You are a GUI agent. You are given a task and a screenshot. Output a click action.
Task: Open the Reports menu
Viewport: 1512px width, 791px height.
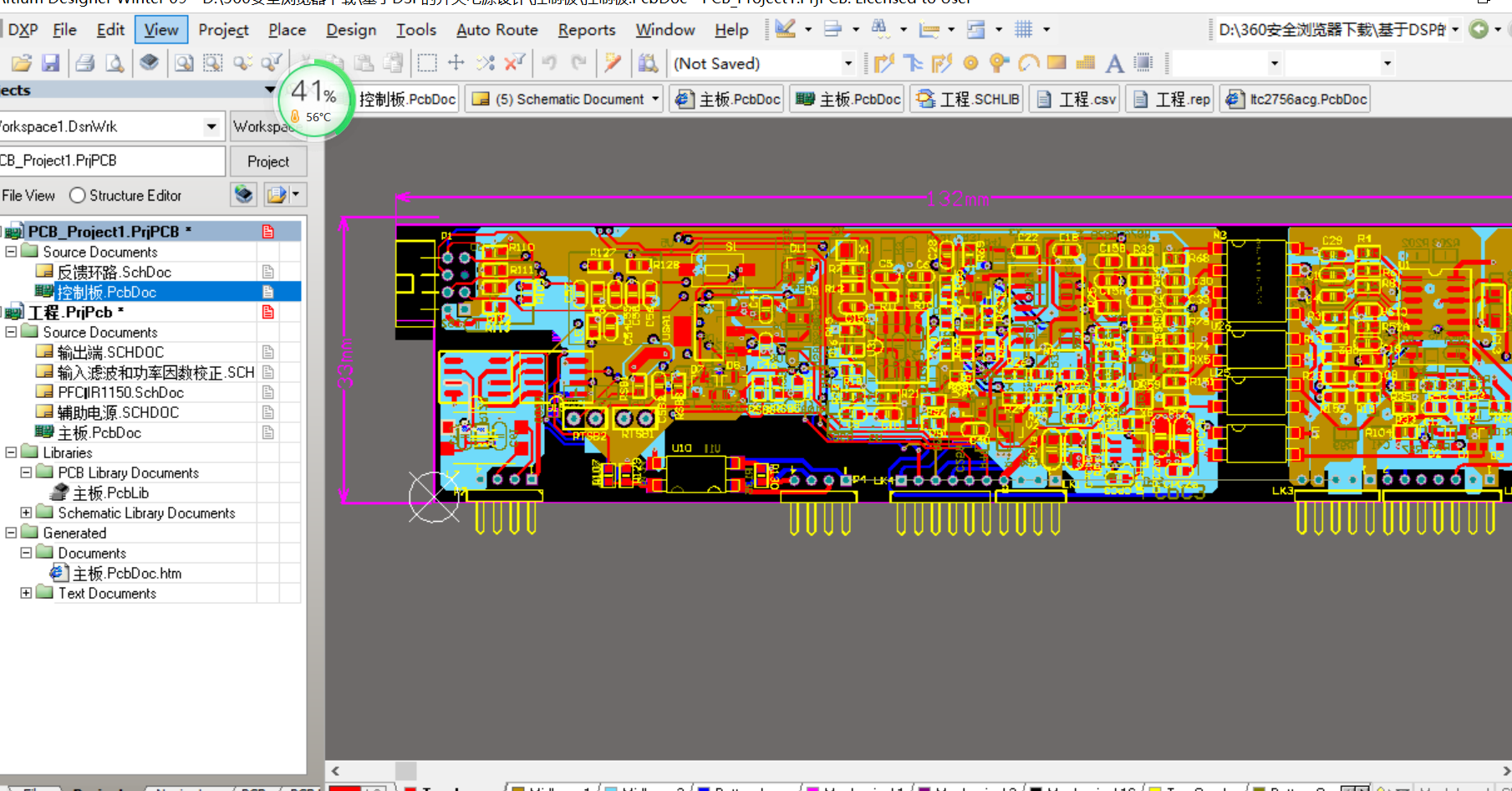click(587, 29)
